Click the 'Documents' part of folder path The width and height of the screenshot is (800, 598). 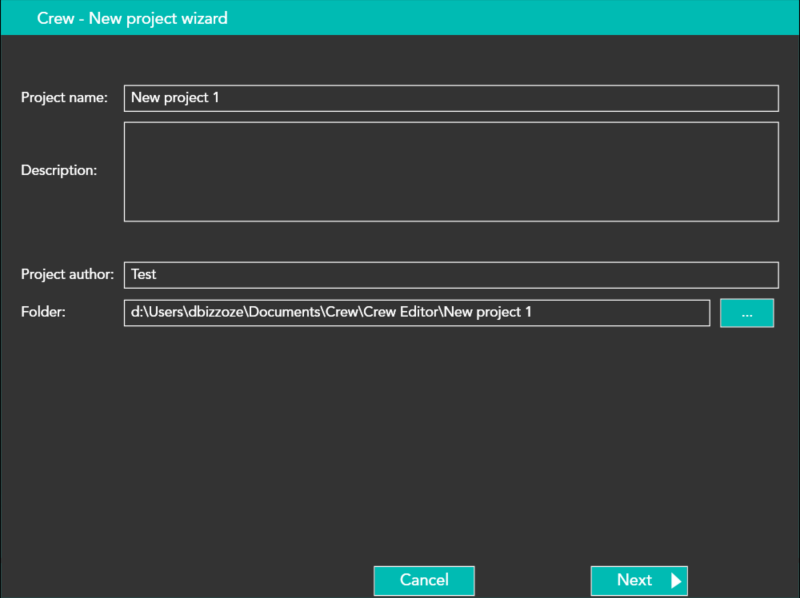pyautogui.click(x=284, y=313)
